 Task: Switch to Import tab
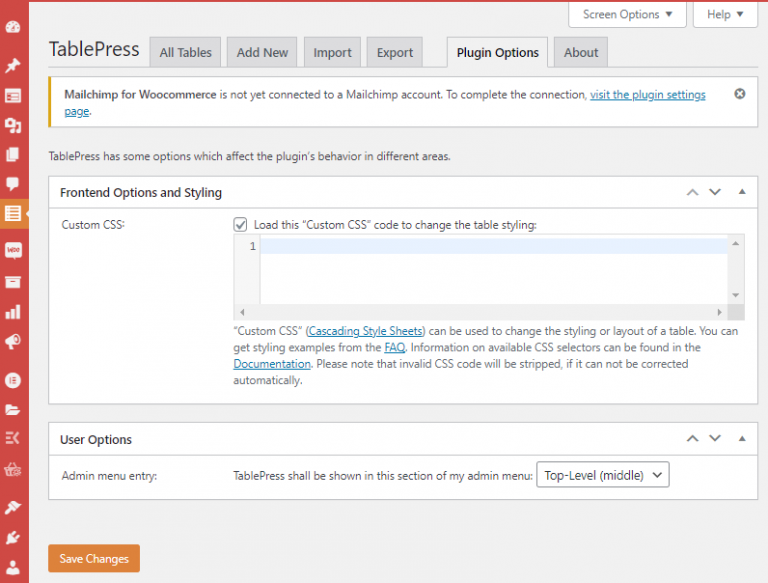[x=332, y=52]
